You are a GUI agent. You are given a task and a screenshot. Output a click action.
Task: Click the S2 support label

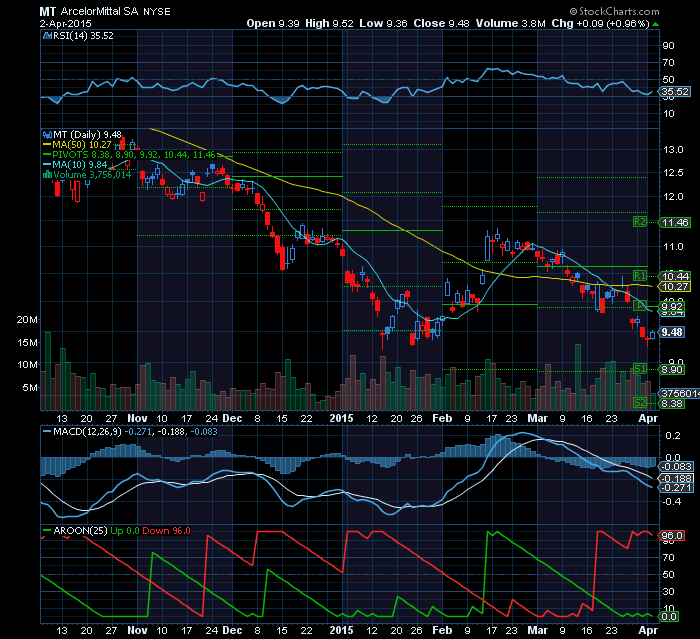pos(640,403)
